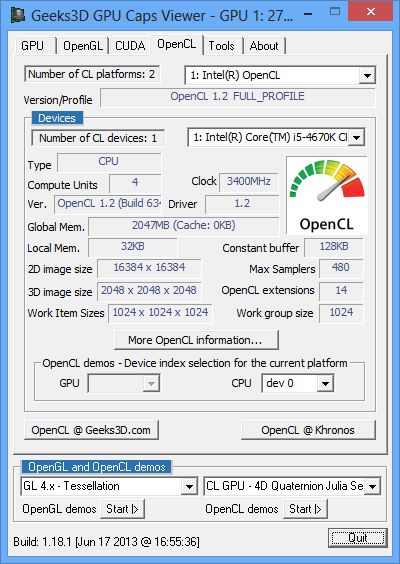Viewport: 400px width, 564px height.
Task: Maximize the GPU Caps Viewer window
Action: [335, 12]
